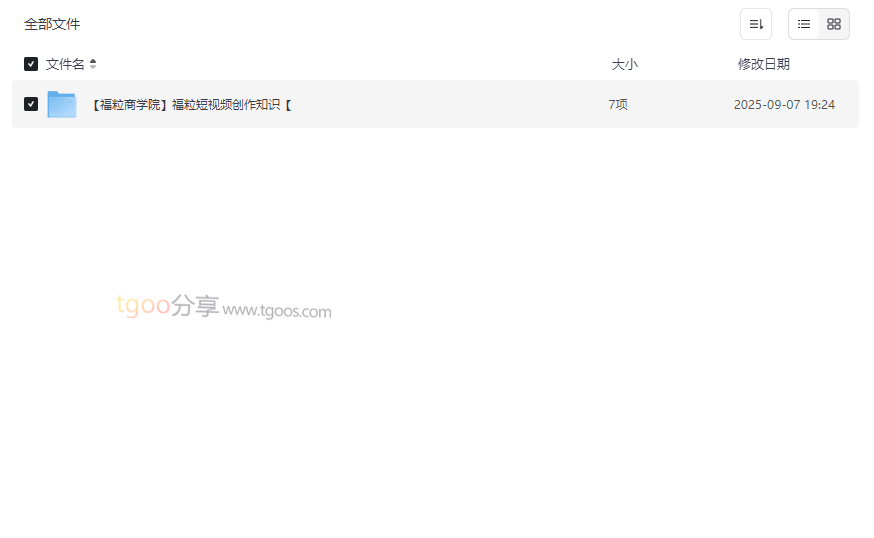Click the folder row's empty middle area
This screenshot has width=874, height=538.
446,104
